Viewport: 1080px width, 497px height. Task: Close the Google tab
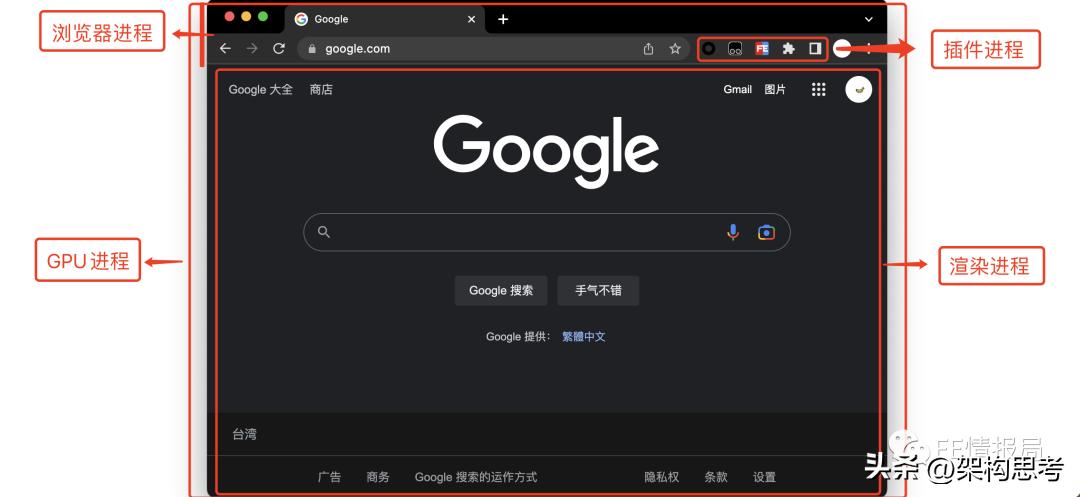[472, 19]
